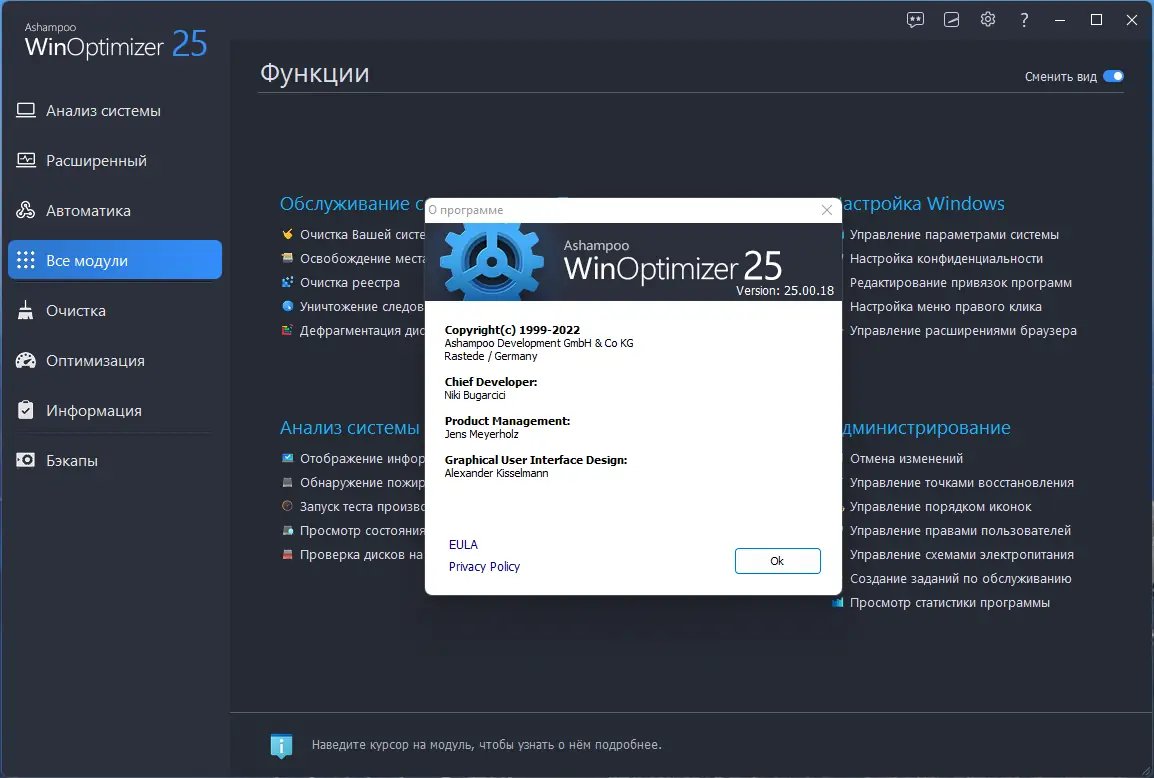
Task: Open Отмена изменений module
Action: 906,459
